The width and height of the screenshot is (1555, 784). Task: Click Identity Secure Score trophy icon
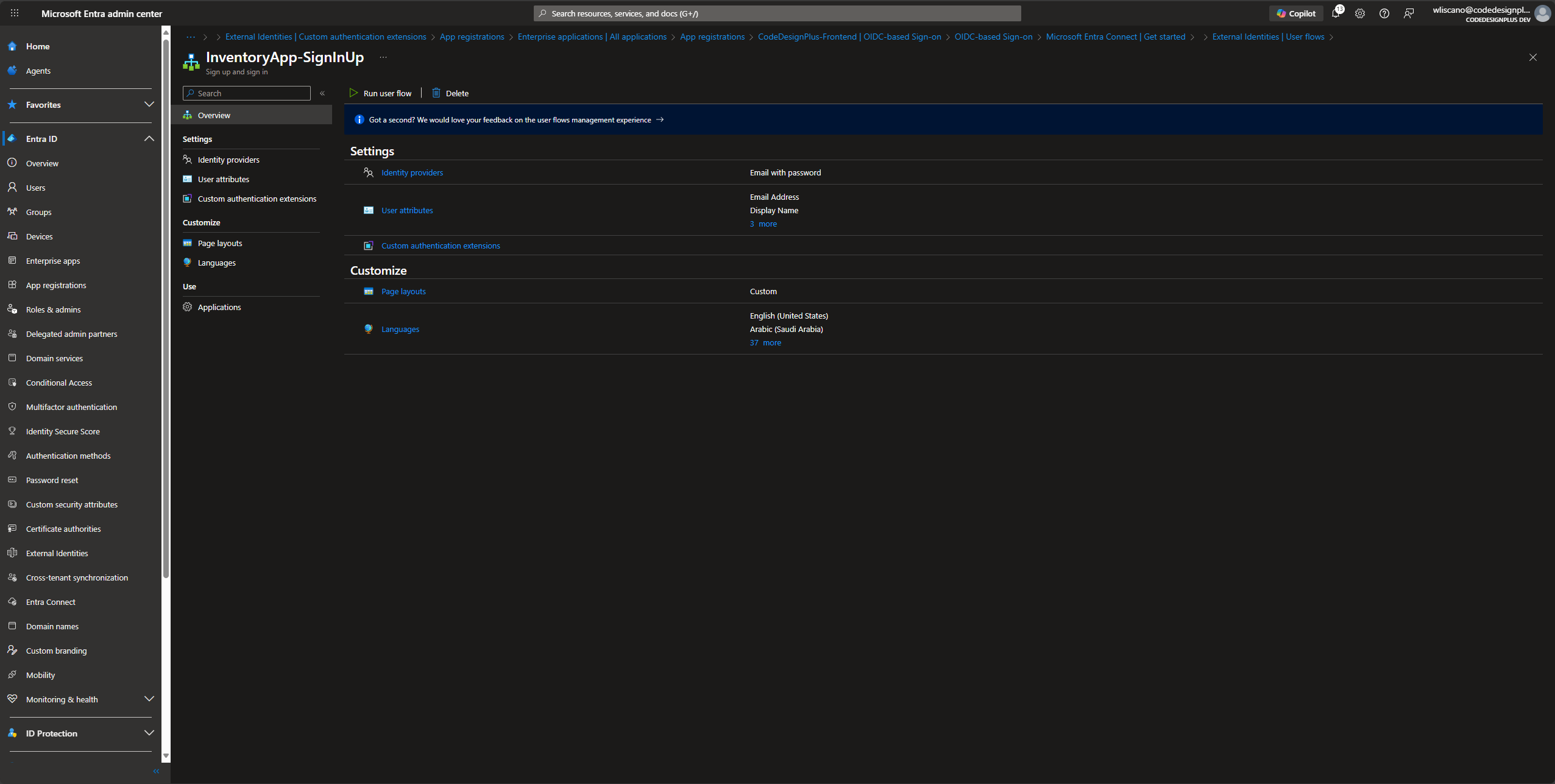tap(12, 431)
